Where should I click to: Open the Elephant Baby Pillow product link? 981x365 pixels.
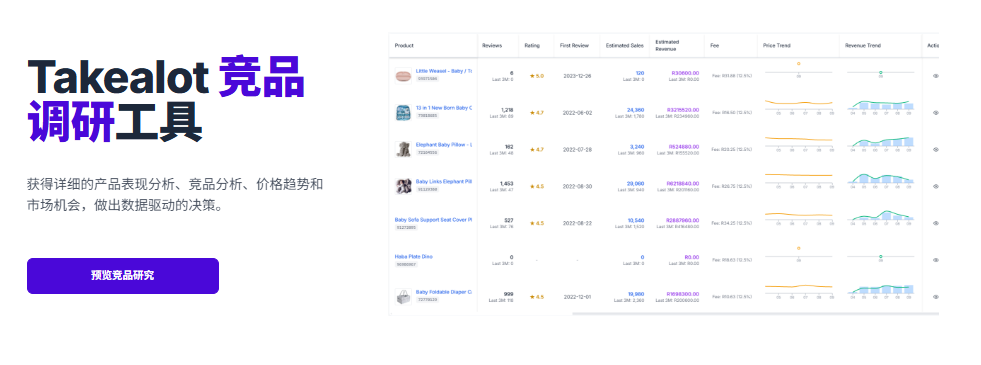(444, 145)
